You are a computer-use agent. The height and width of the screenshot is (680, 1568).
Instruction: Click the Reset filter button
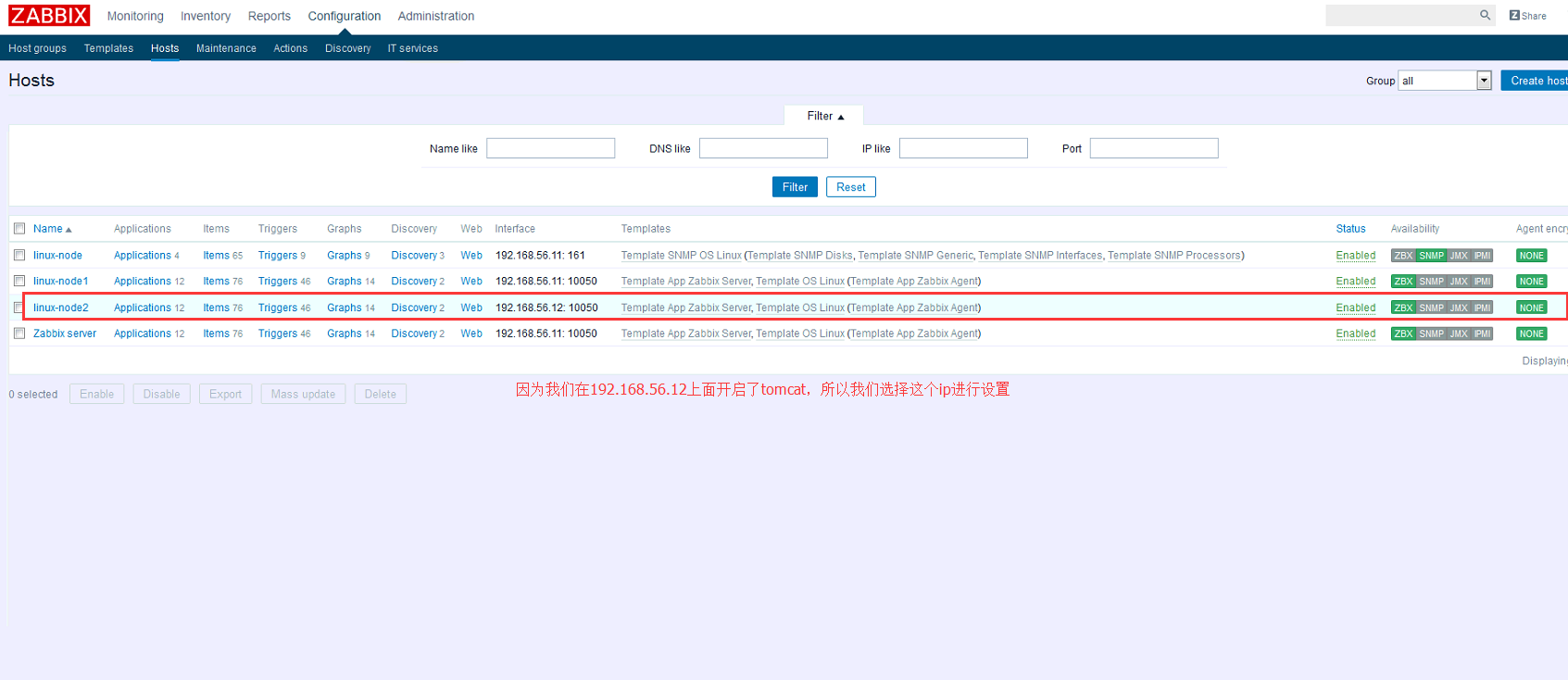point(851,187)
